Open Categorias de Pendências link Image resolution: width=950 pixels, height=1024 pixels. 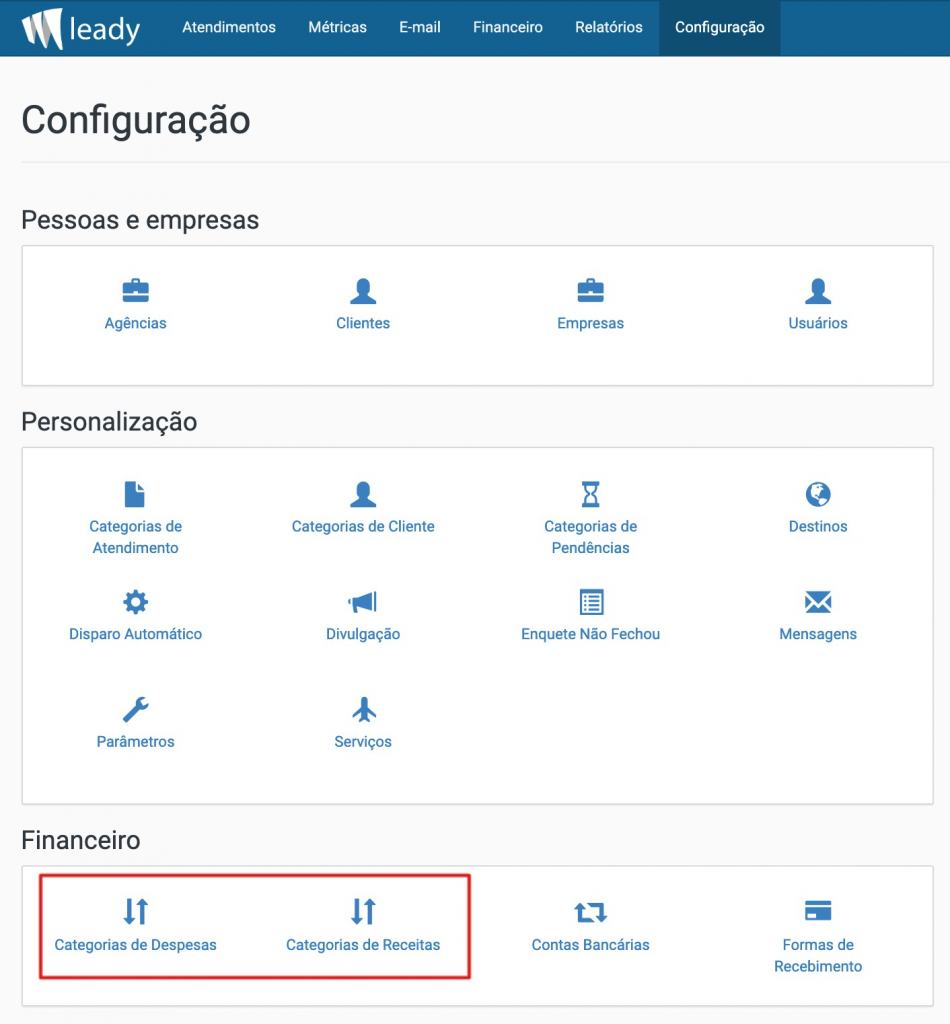click(x=591, y=537)
